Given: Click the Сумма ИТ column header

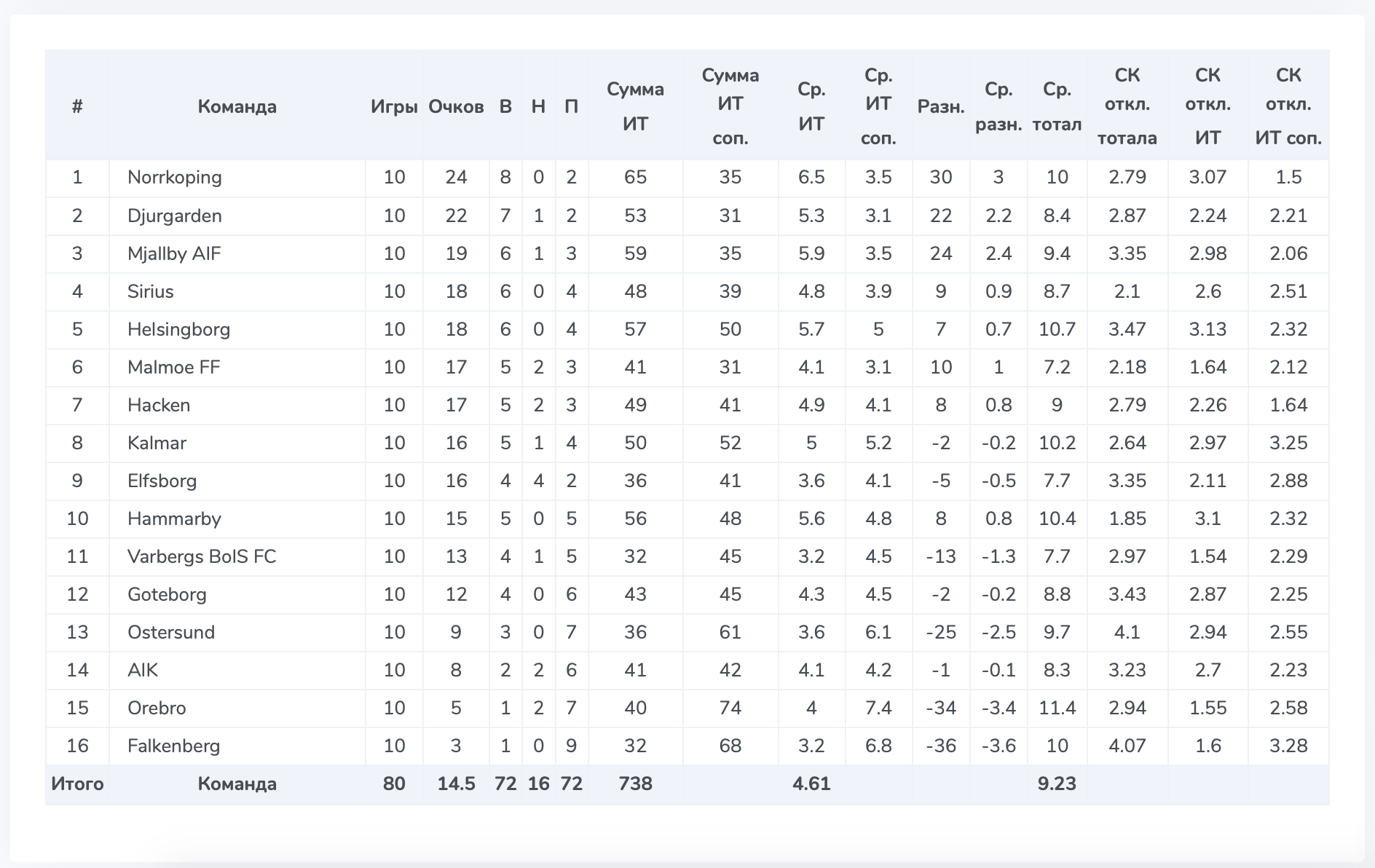Looking at the screenshot, I should (x=635, y=106).
